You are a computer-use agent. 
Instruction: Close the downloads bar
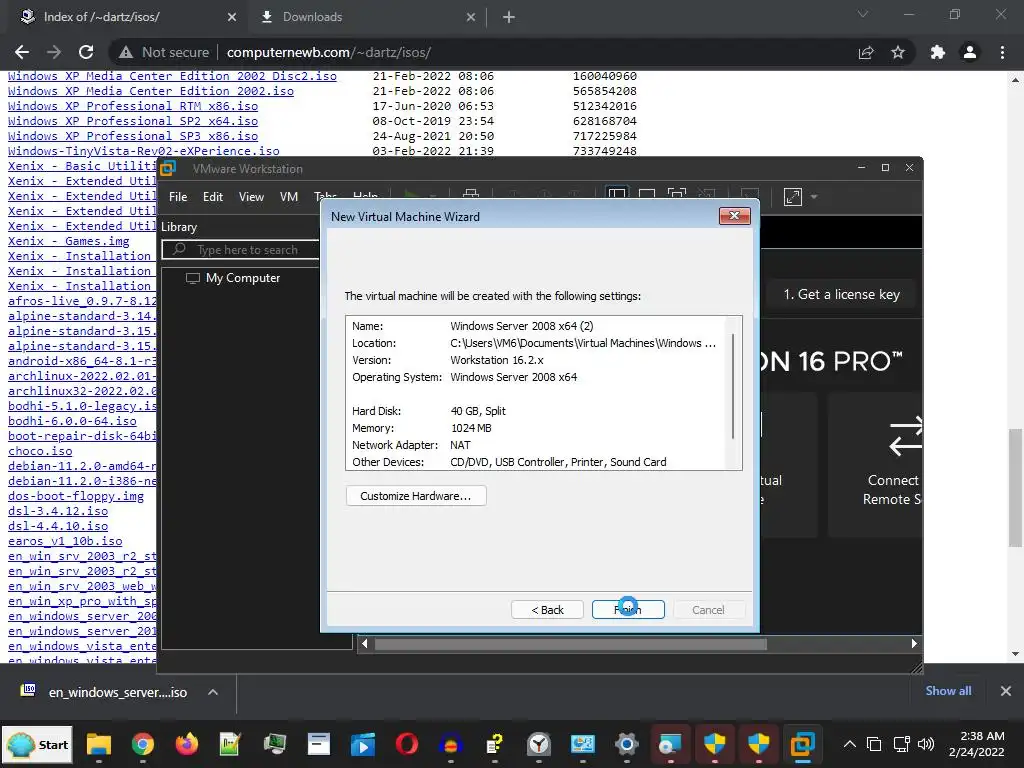[1006, 691]
